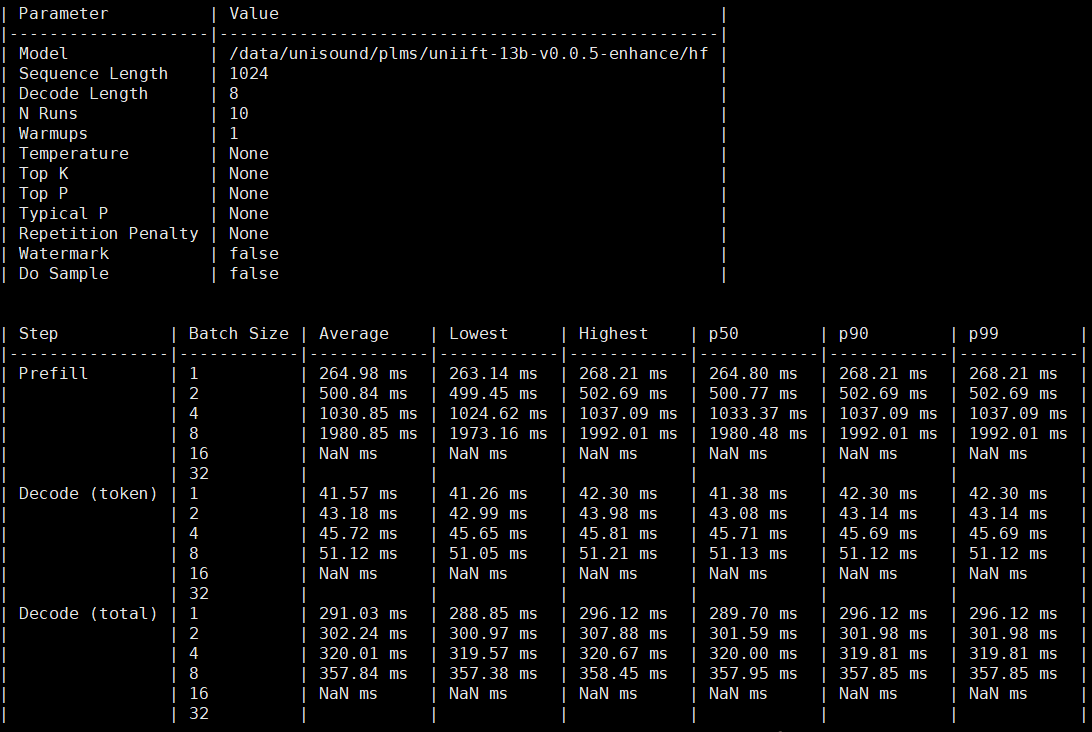Click the N Runs parameter label

[x=53, y=113]
